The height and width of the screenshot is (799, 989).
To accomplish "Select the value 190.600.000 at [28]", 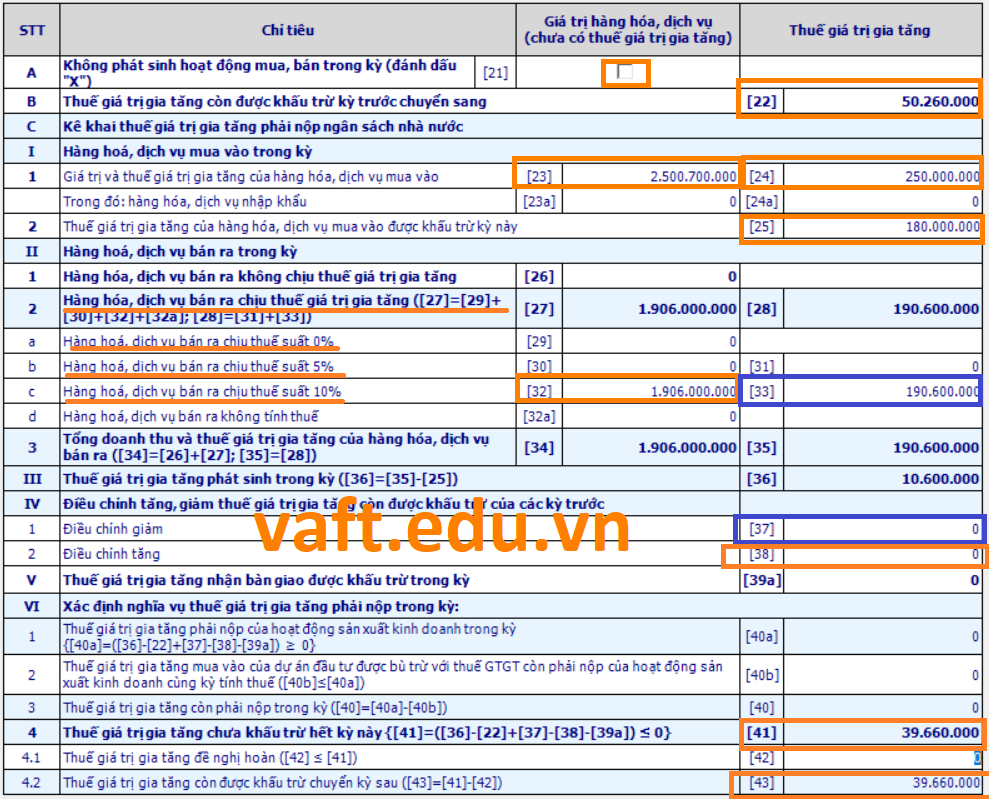I will click(x=936, y=309).
